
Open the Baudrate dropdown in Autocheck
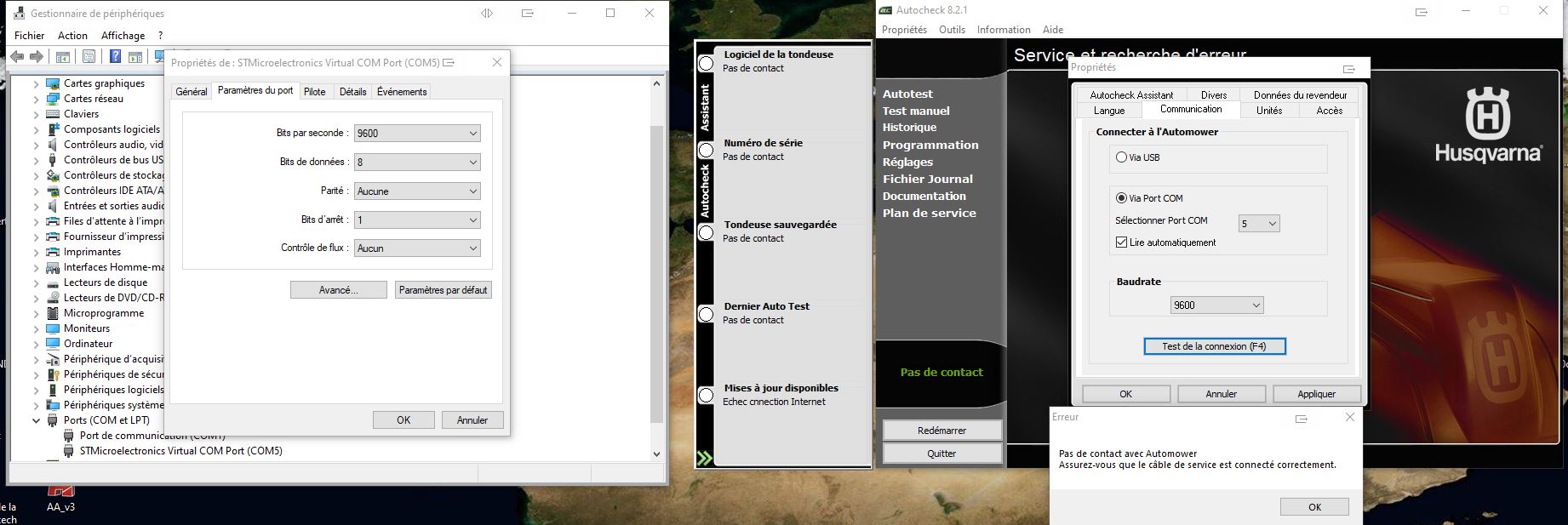pos(1217,305)
